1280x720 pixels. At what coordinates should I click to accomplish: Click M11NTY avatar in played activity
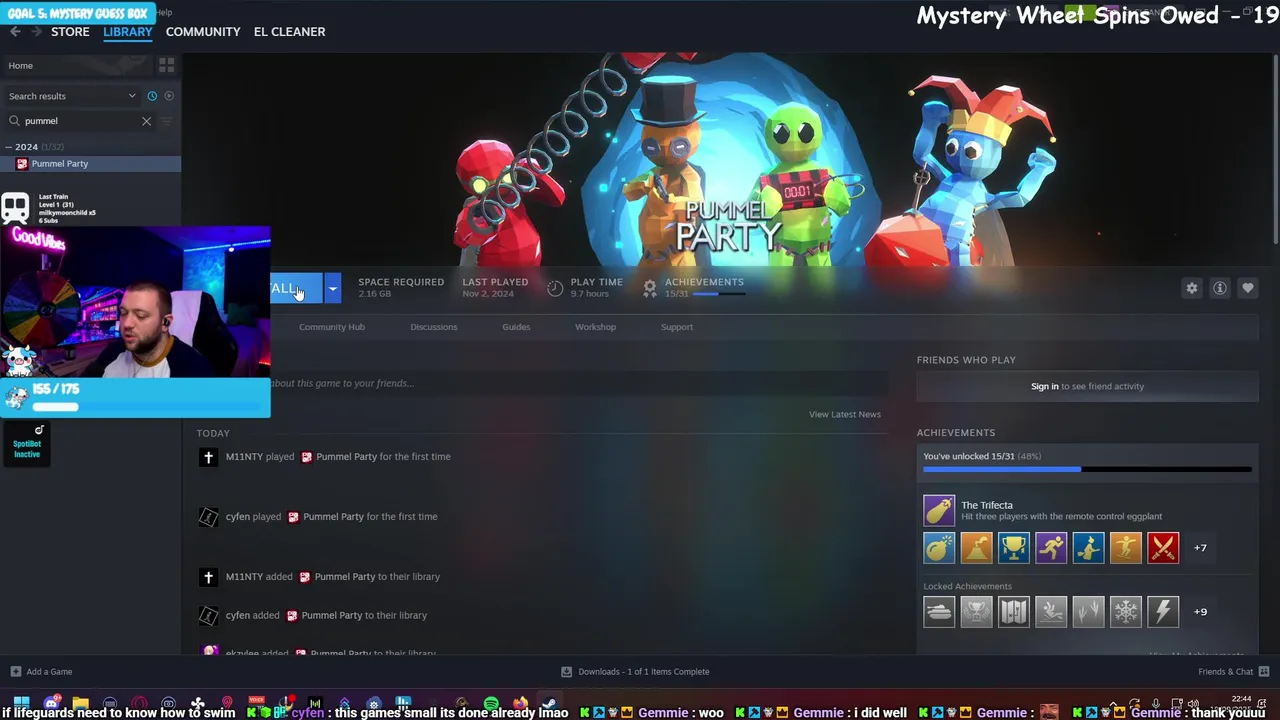click(208, 457)
